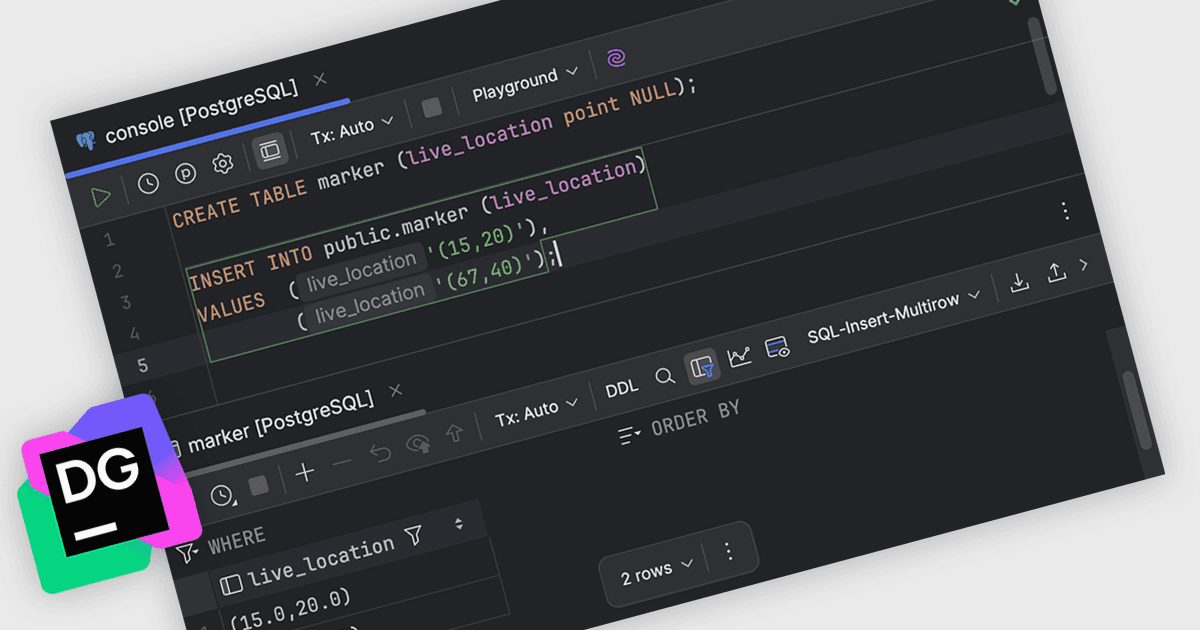Open the editor's vertical three-dot menu
This screenshot has height=630, width=1200.
point(1065,211)
